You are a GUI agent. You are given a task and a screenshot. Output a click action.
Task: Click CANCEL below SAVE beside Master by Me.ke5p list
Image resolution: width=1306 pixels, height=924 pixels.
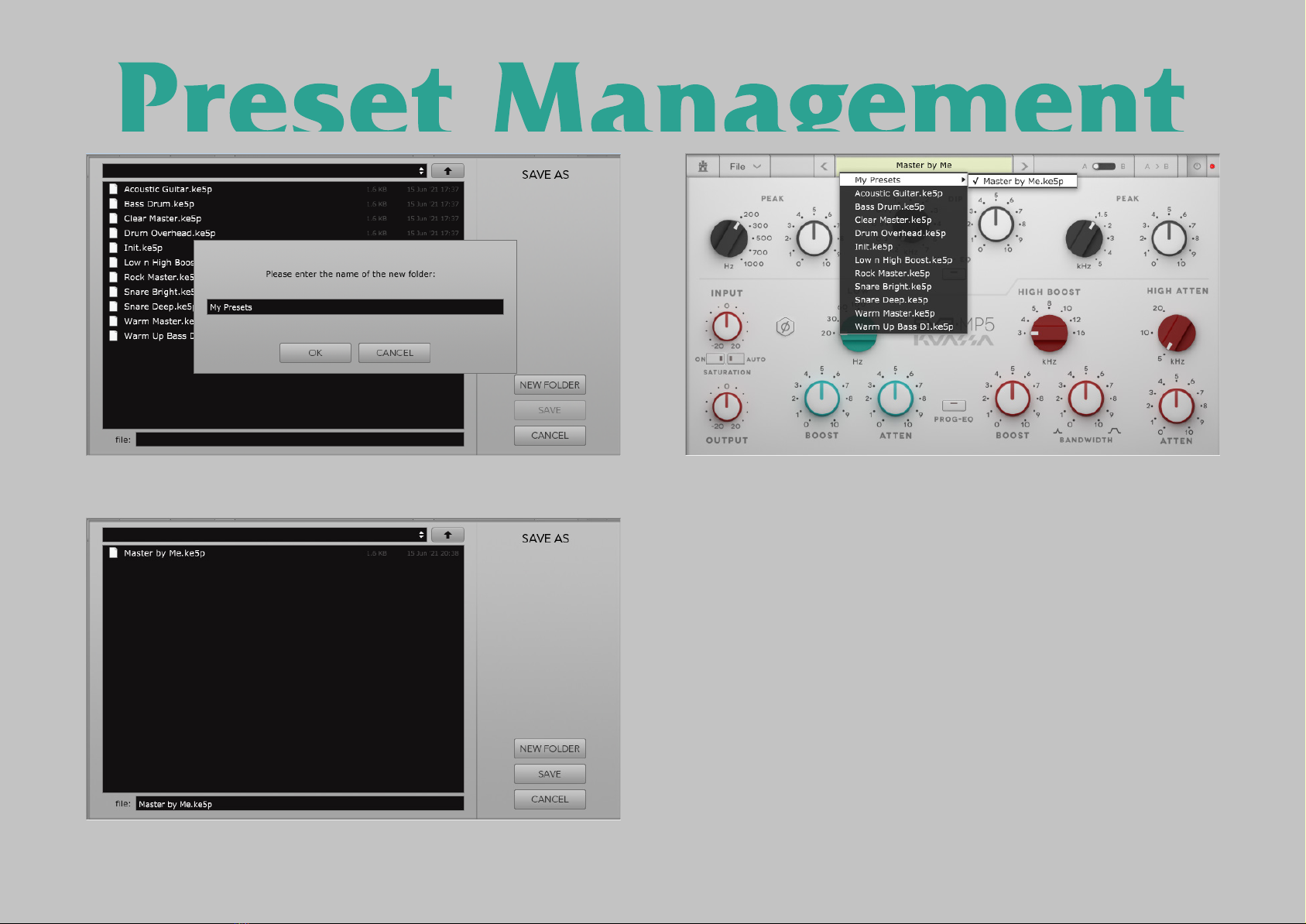click(x=550, y=799)
